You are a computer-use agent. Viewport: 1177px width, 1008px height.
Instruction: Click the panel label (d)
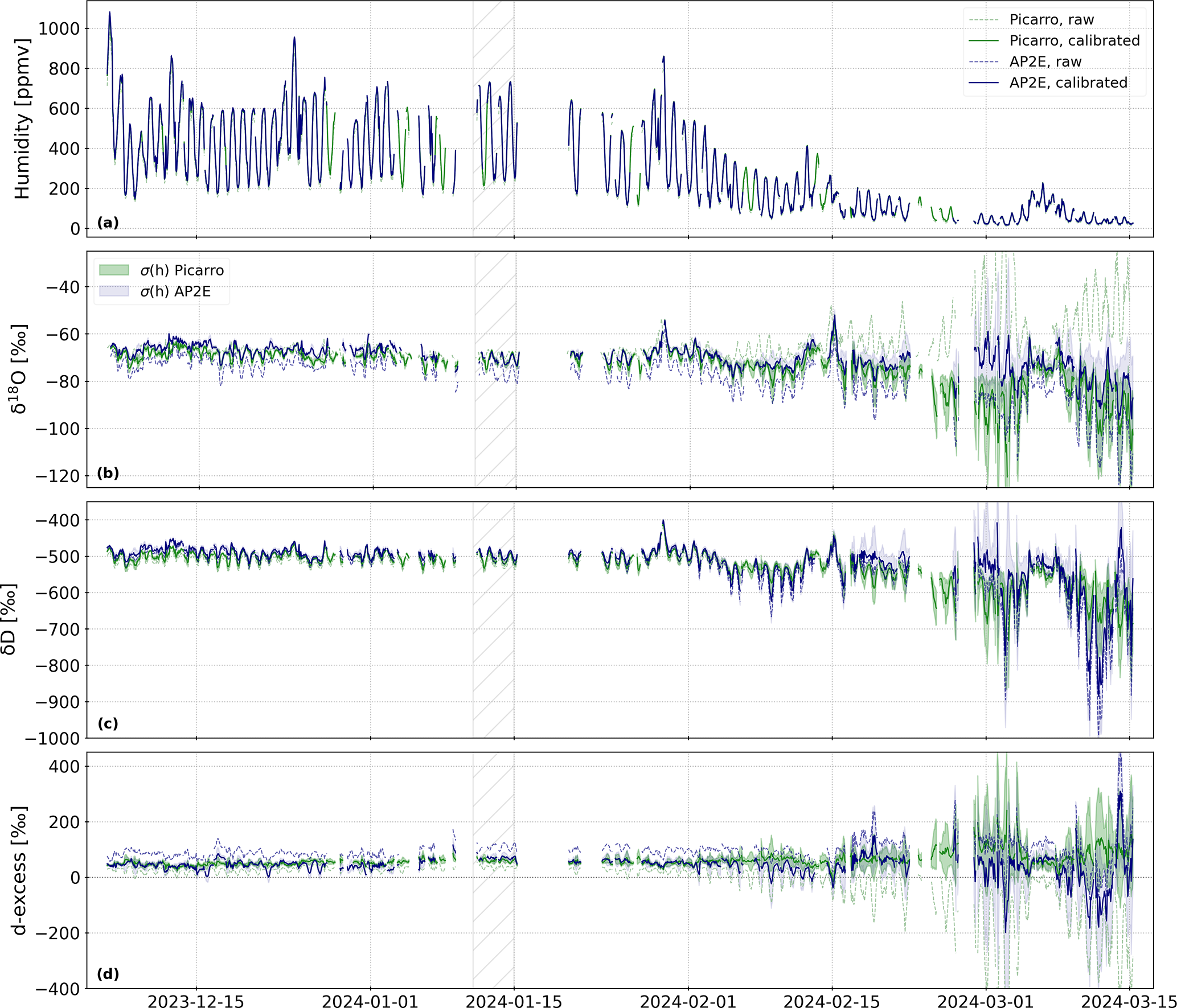pyautogui.click(x=108, y=974)
